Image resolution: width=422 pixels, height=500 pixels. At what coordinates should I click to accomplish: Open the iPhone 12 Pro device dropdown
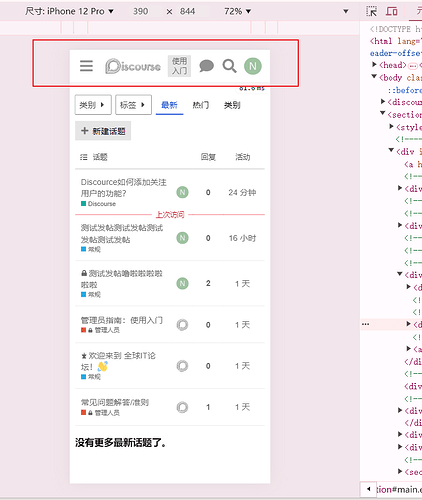coord(69,11)
